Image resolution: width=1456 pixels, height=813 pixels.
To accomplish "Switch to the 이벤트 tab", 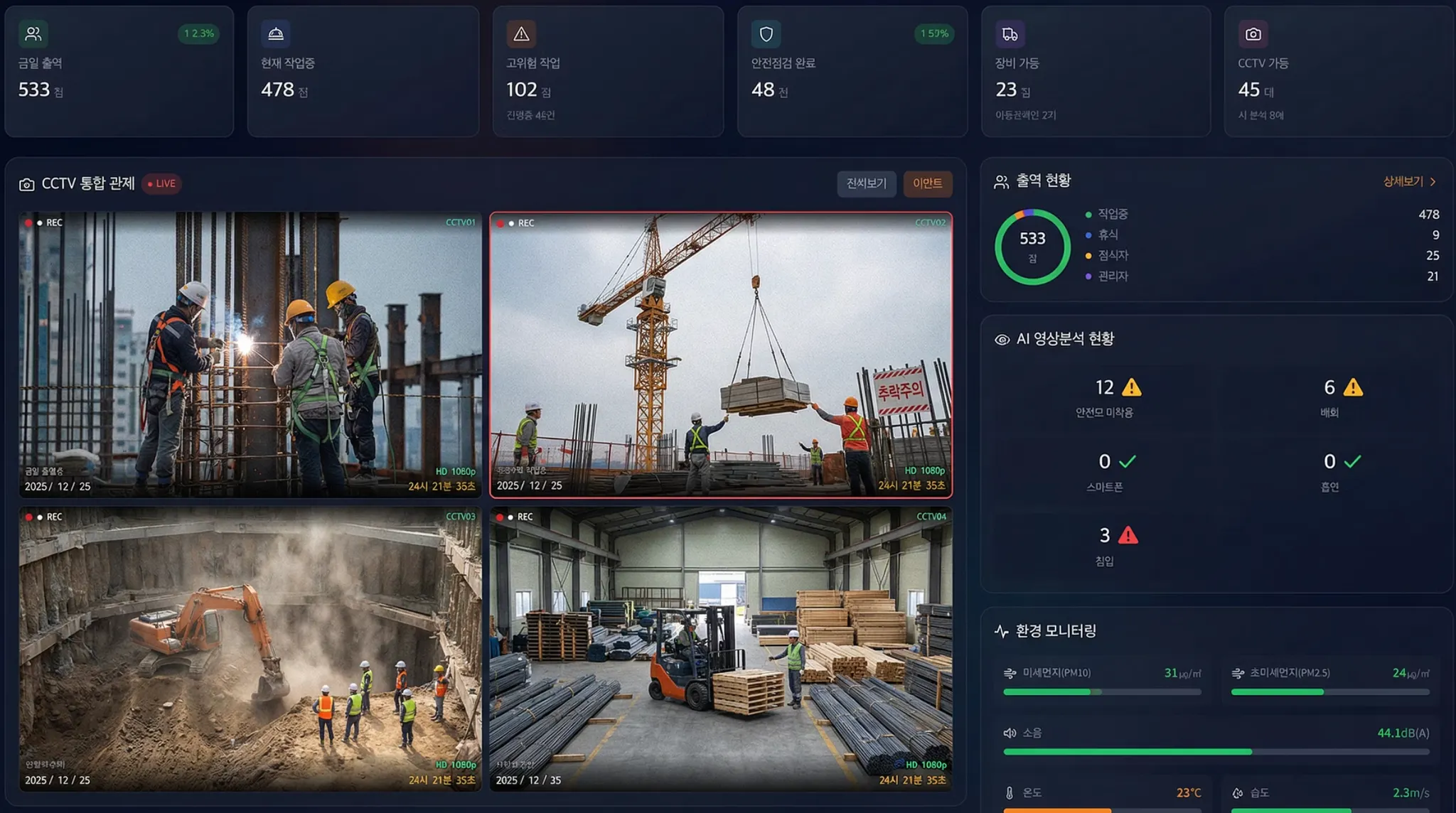I will tap(927, 183).
